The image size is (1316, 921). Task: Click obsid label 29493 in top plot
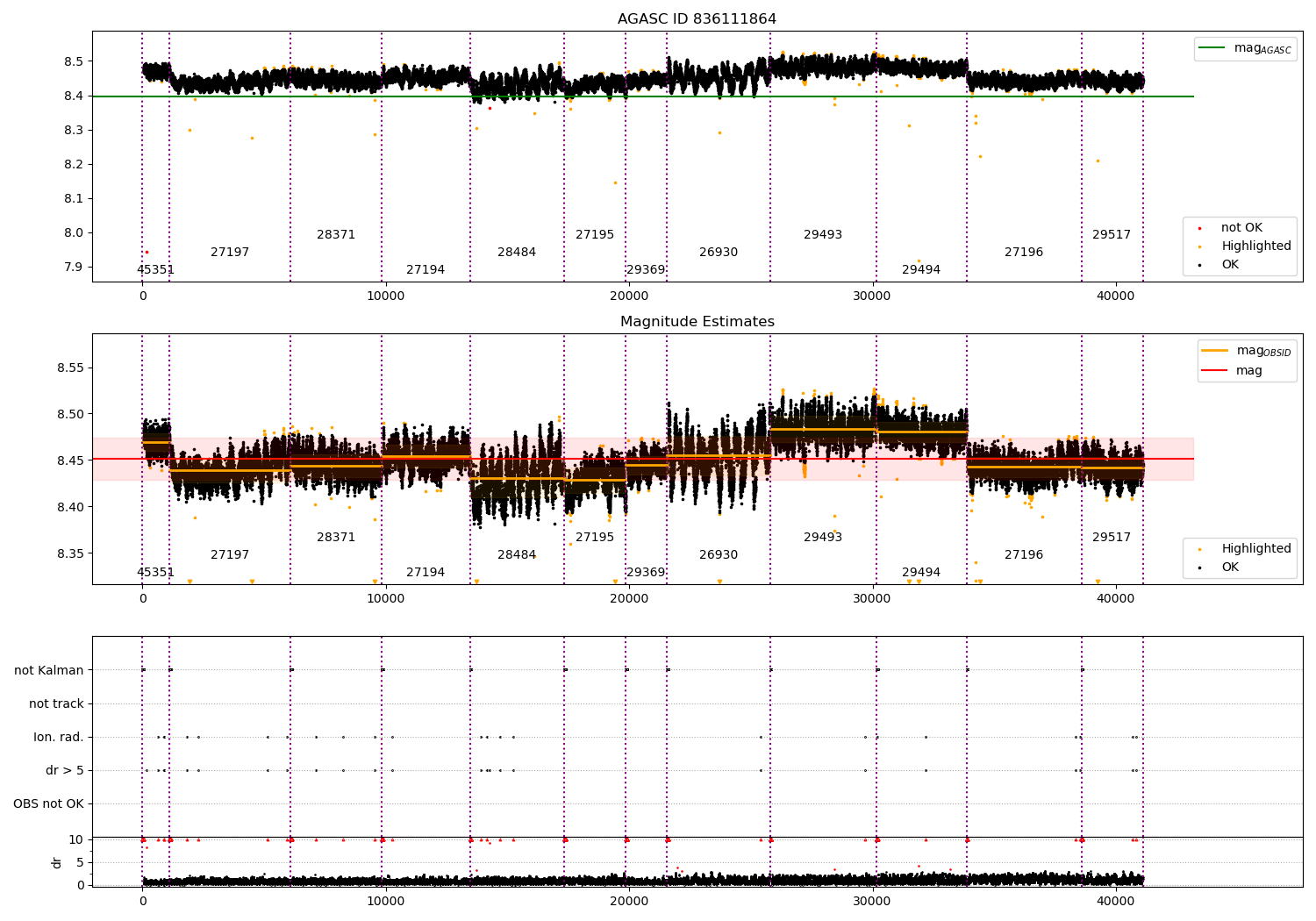click(823, 235)
